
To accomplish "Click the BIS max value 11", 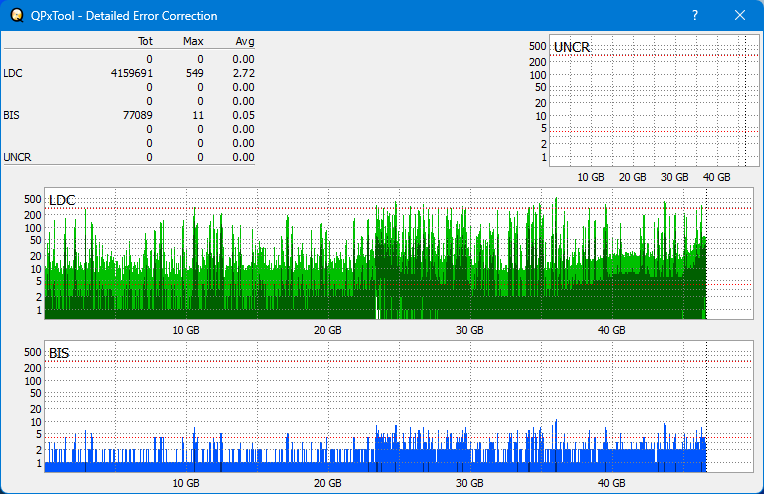I will pyautogui.click(x=198, y=115).
